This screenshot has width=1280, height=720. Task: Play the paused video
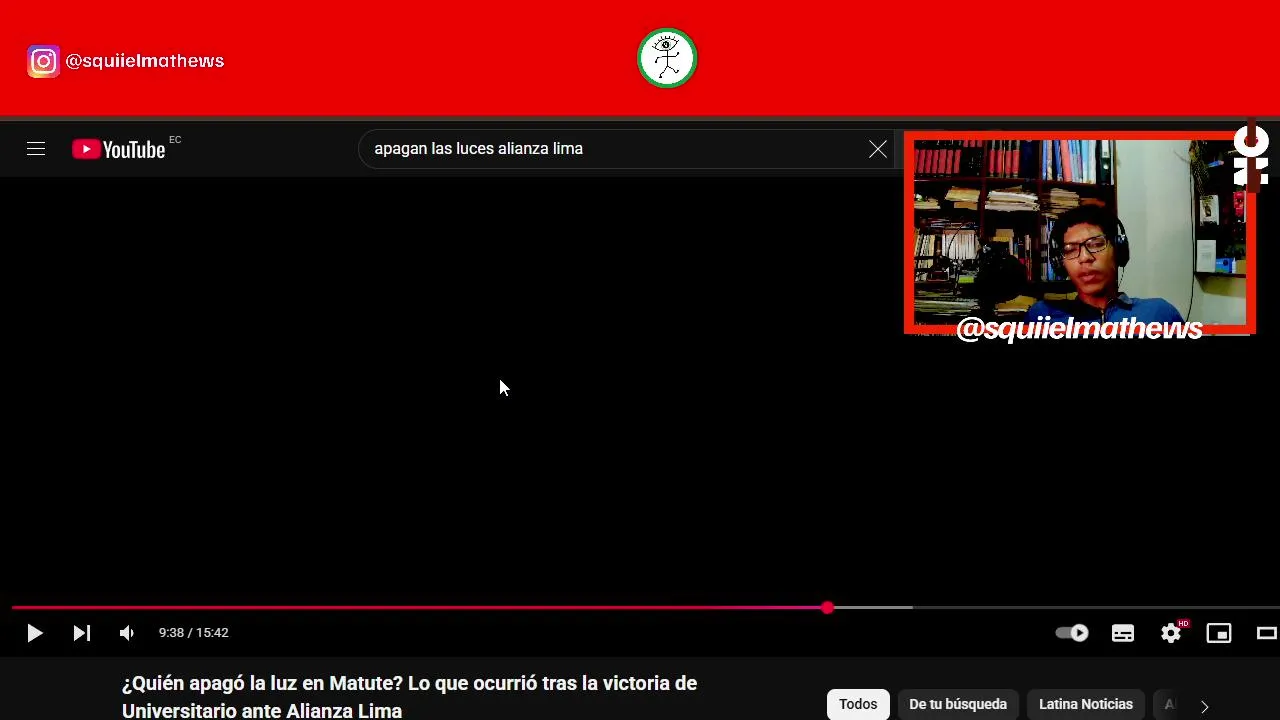point(35,633)
